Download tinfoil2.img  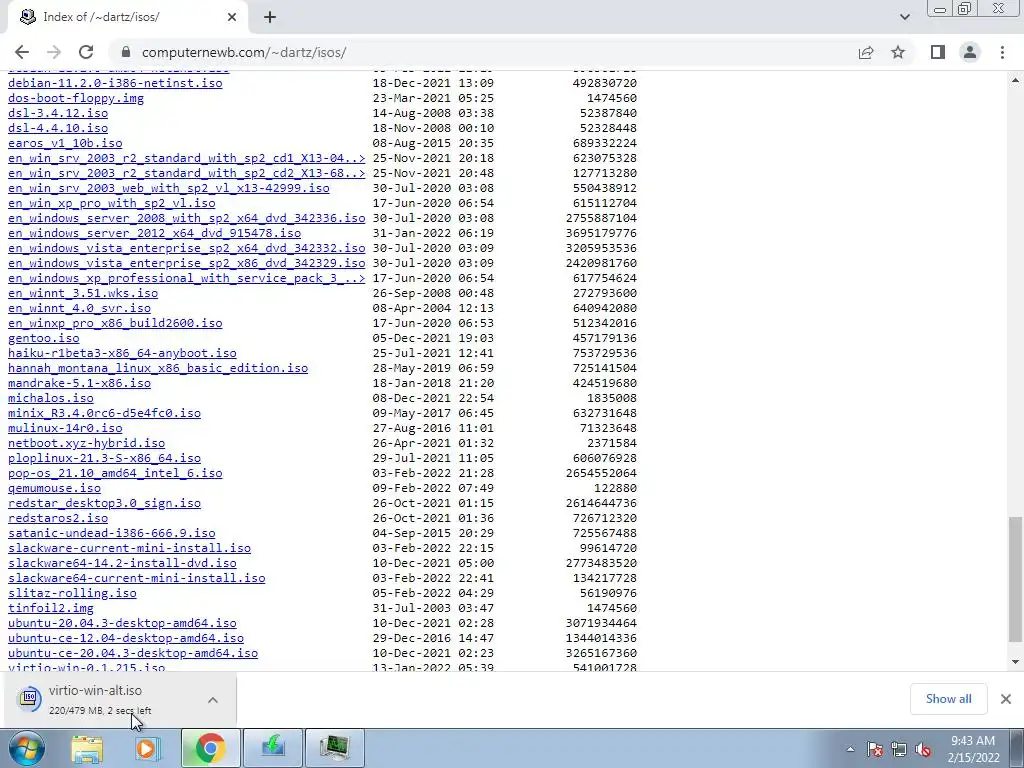tap(51, 609)
